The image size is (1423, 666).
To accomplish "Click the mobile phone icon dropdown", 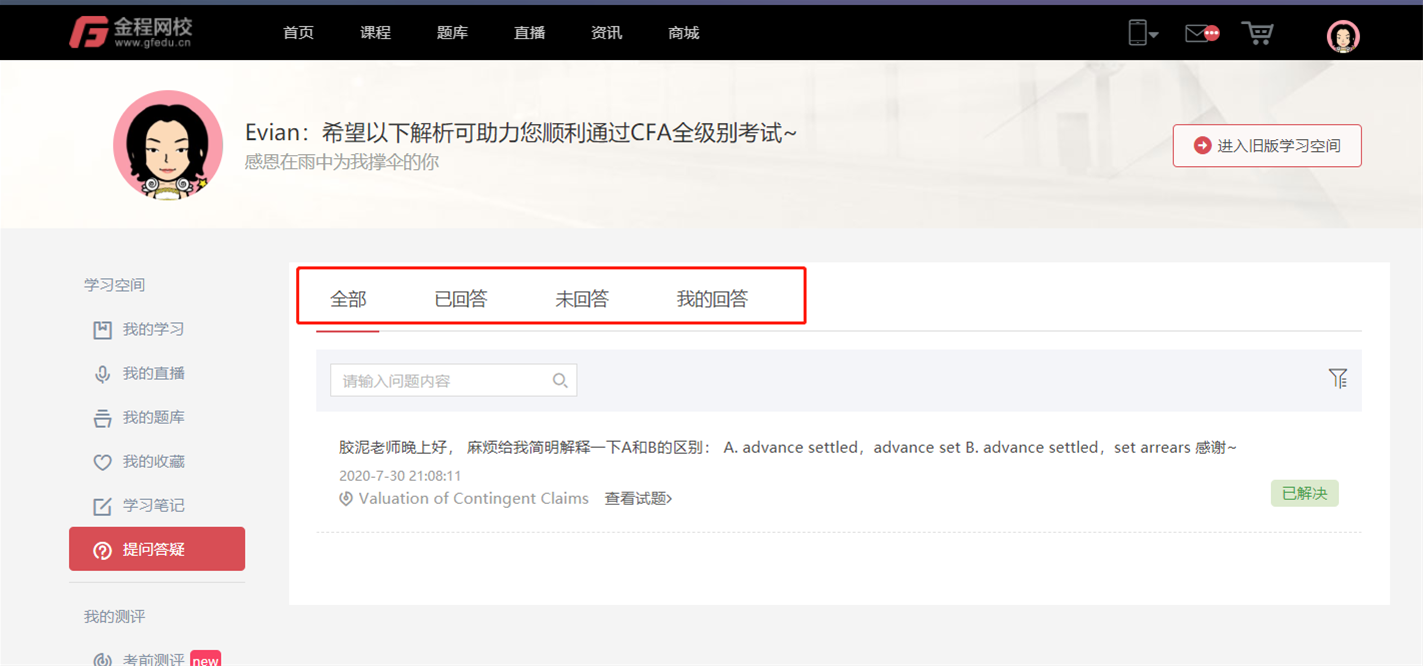I will 1142,33.
